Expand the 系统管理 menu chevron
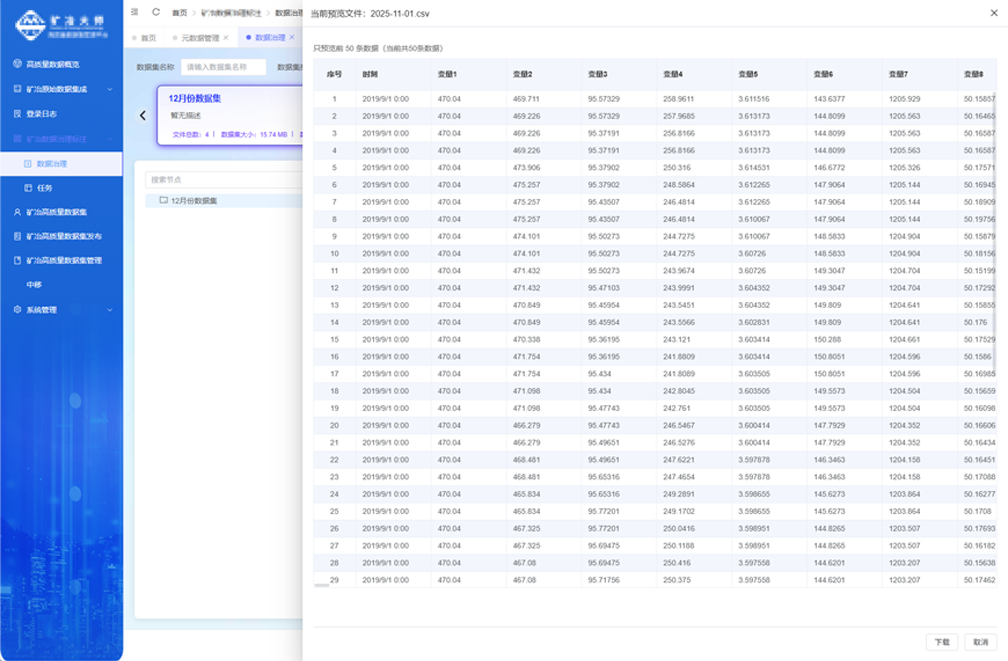The width and height of the screenshot is (1008, 661). click(x=109, y=310)
